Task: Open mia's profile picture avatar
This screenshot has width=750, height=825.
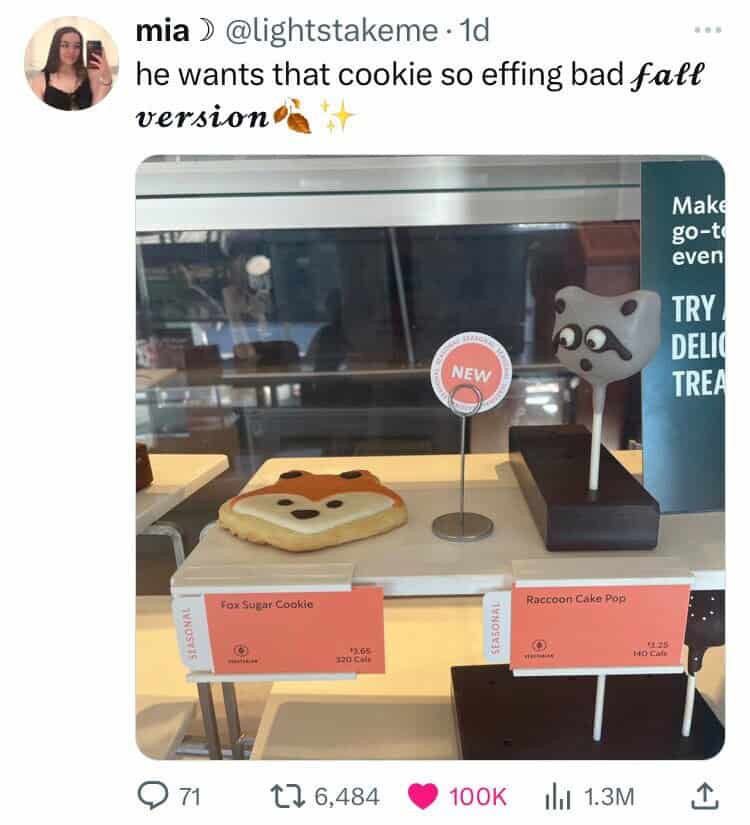Action: click(71, 63)
